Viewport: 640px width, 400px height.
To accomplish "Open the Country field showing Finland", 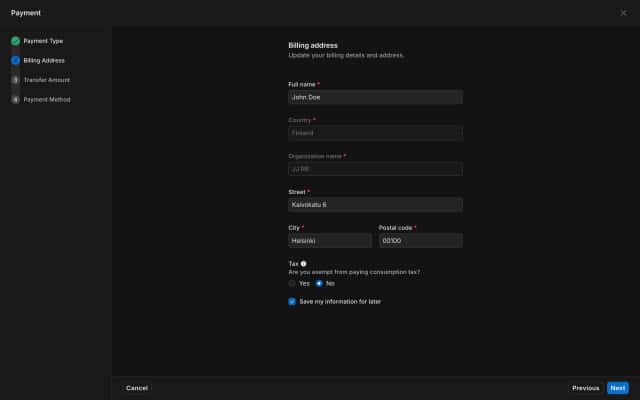I will pos(375,133).
